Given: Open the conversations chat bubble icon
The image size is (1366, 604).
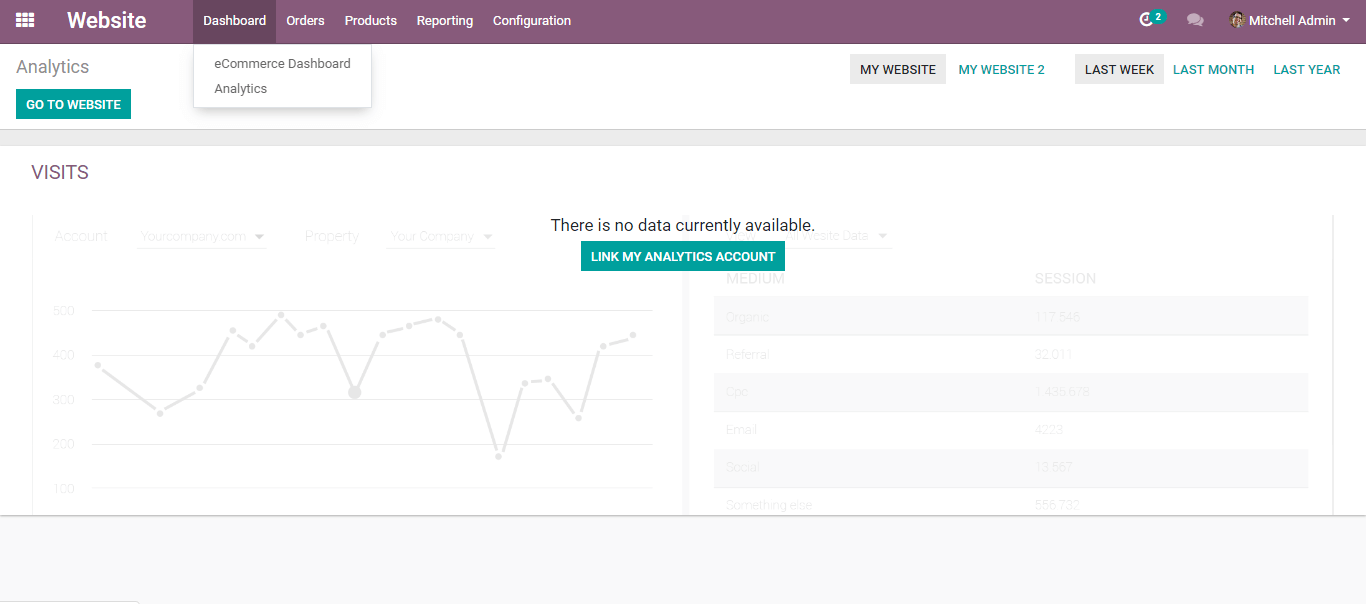Looking at the screenshot, I should coord(1195,20).
